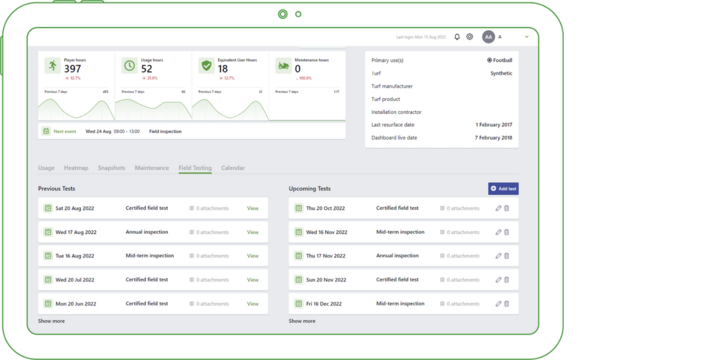Select the Football primary use radio
The height and width of the screenshot is (360, 720).
coord(489,60)
